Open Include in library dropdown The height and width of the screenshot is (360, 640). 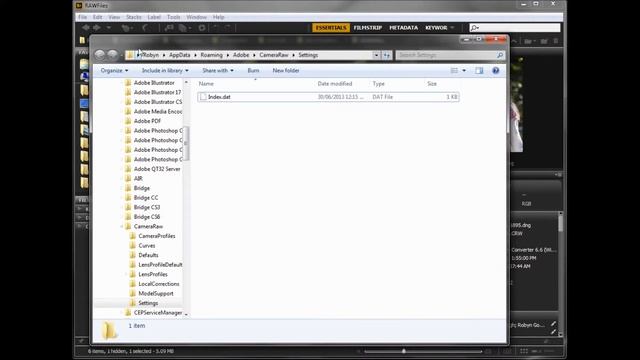tap(165, 71)
